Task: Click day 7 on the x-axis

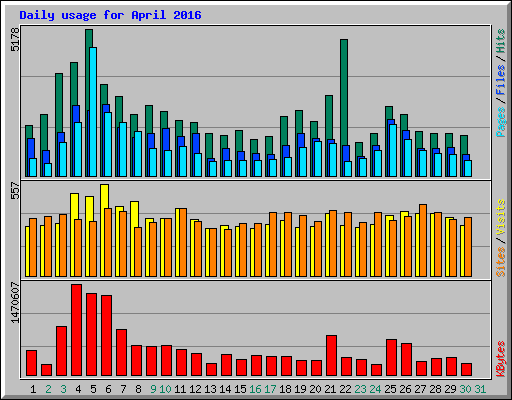Action: tap(123, 389)
